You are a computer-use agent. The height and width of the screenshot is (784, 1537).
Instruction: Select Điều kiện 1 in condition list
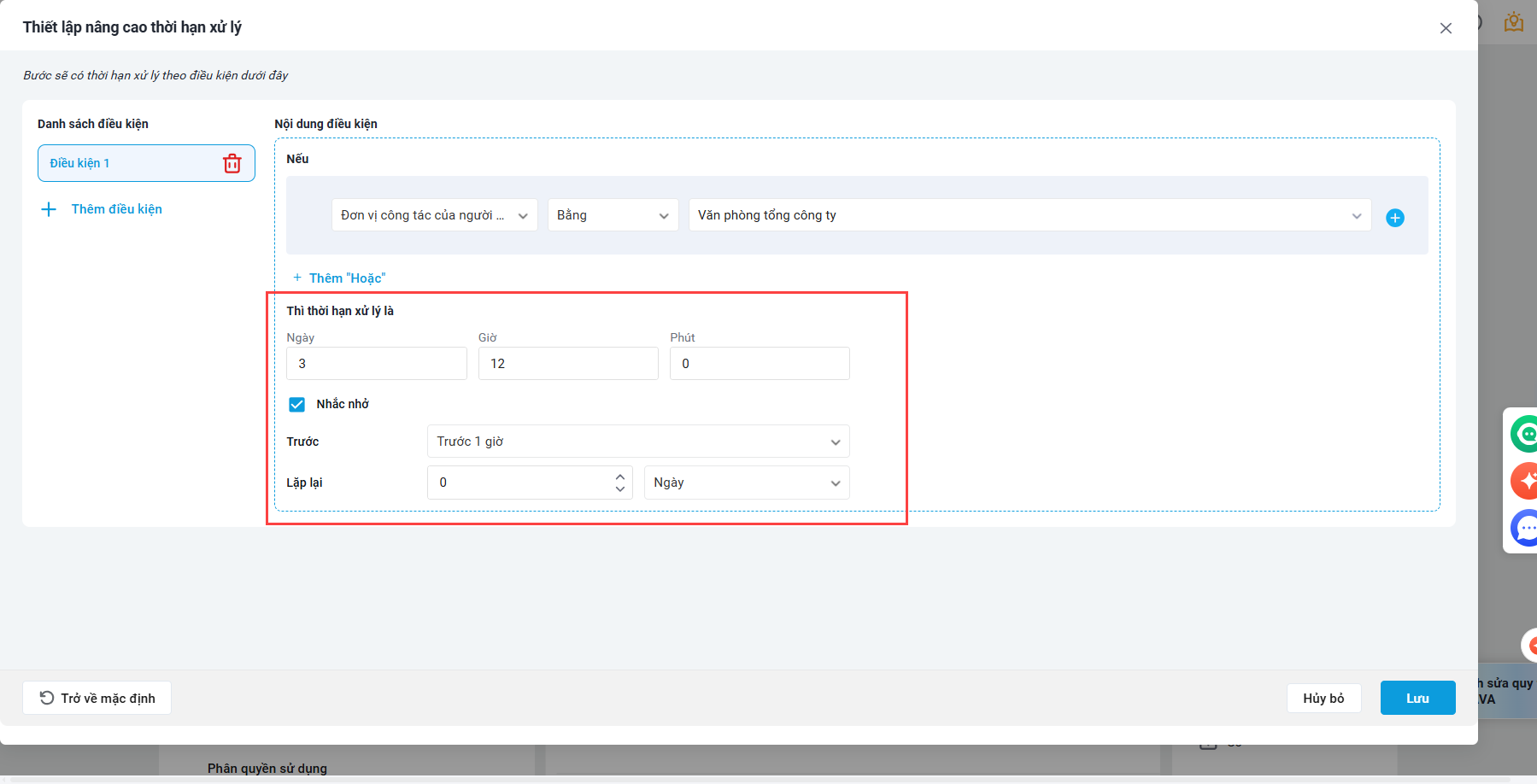[146, 163]
